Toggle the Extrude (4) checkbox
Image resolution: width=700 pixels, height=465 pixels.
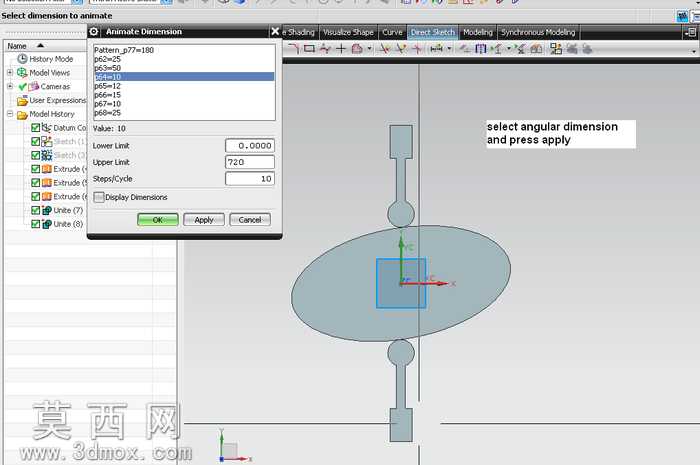click(36, 169)
